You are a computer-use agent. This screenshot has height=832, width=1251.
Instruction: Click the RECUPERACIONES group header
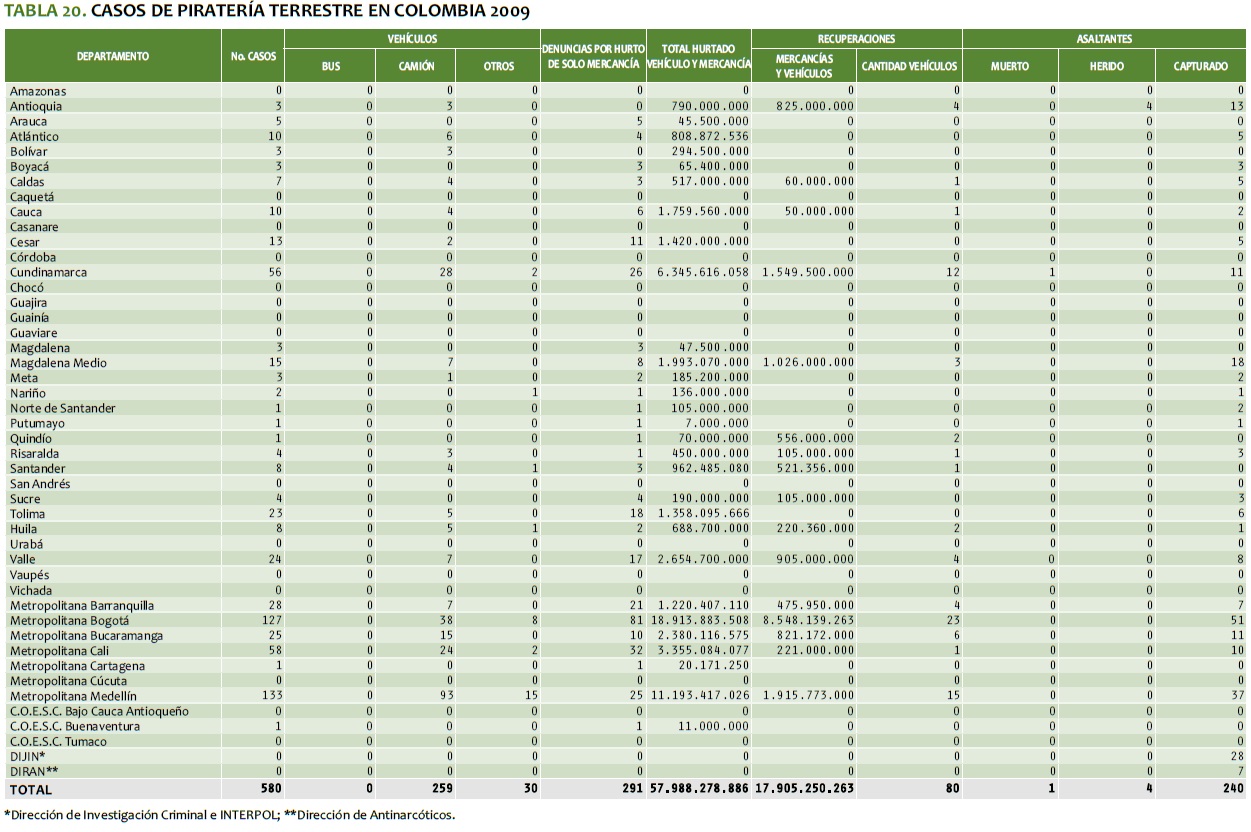[x=856, y=39]
